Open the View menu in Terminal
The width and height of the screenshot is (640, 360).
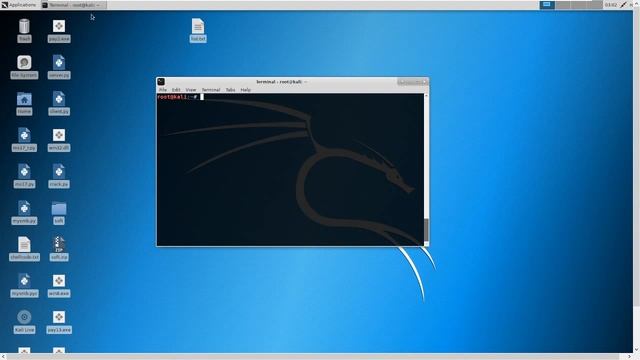[x=191, y=90]
